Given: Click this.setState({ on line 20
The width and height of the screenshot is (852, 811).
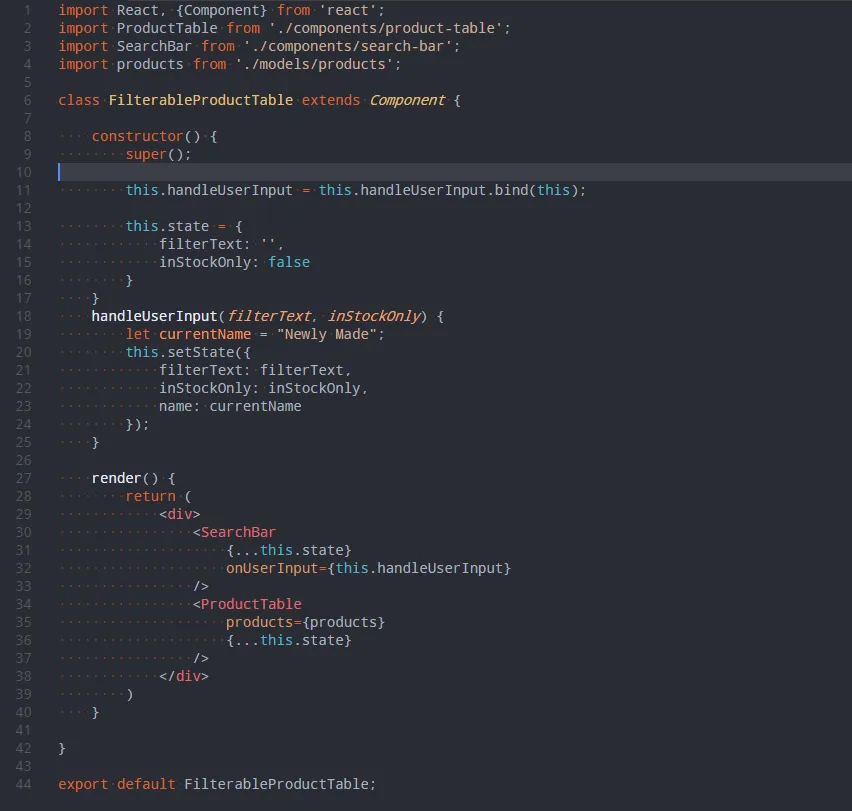Looking at the screenshot, I should pyautogui.click(x=188, y=352).
